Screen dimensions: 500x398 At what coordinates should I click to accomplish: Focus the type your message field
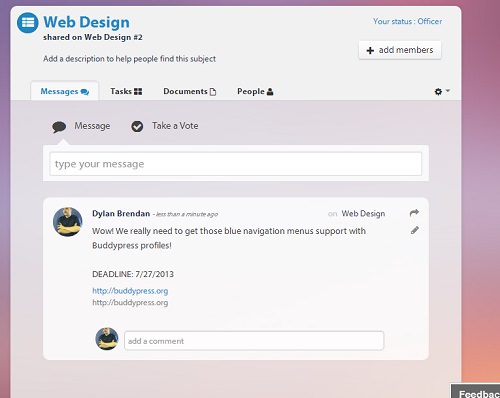click(236, 164)
